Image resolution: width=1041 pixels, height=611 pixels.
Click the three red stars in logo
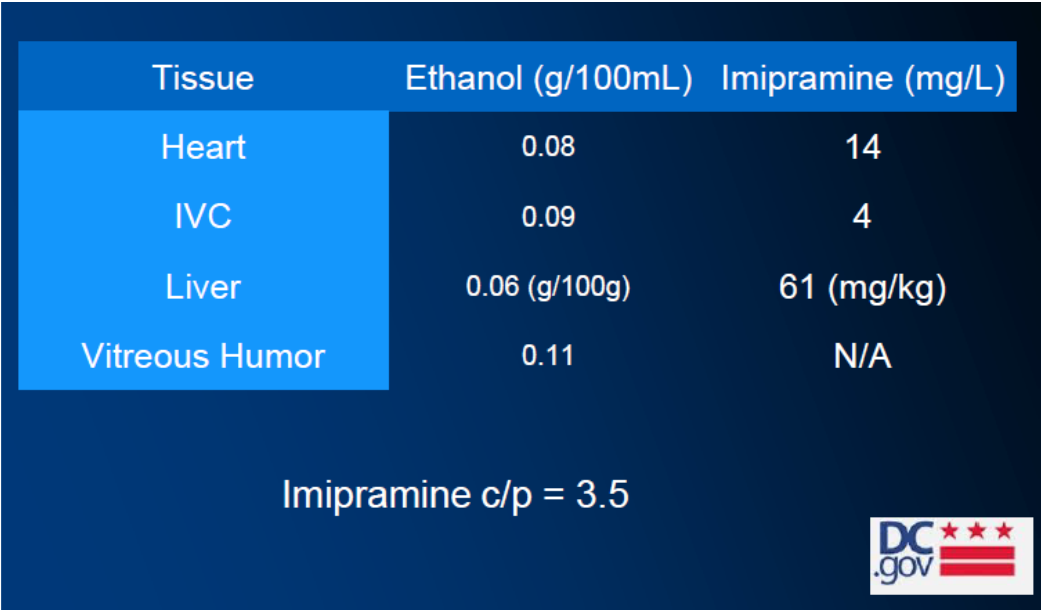coord(978,531)
